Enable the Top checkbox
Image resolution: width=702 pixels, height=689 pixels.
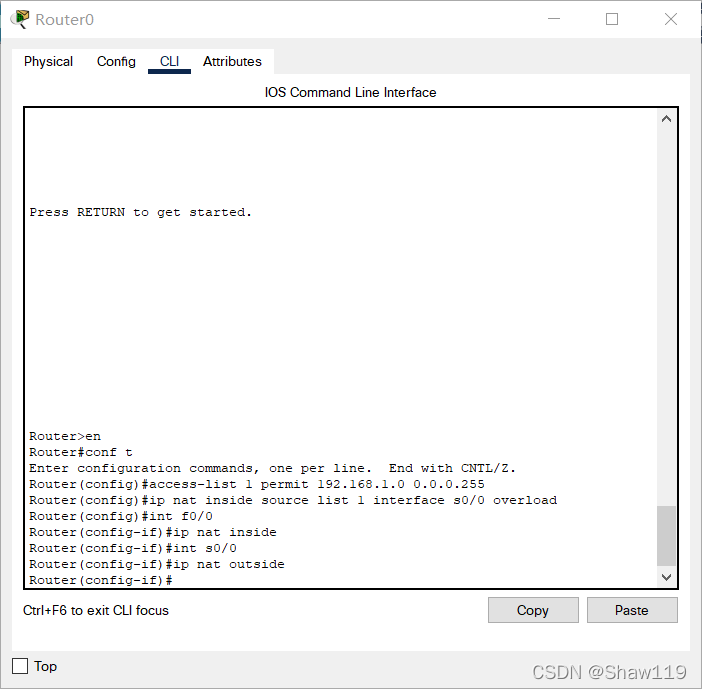[20, 666]
